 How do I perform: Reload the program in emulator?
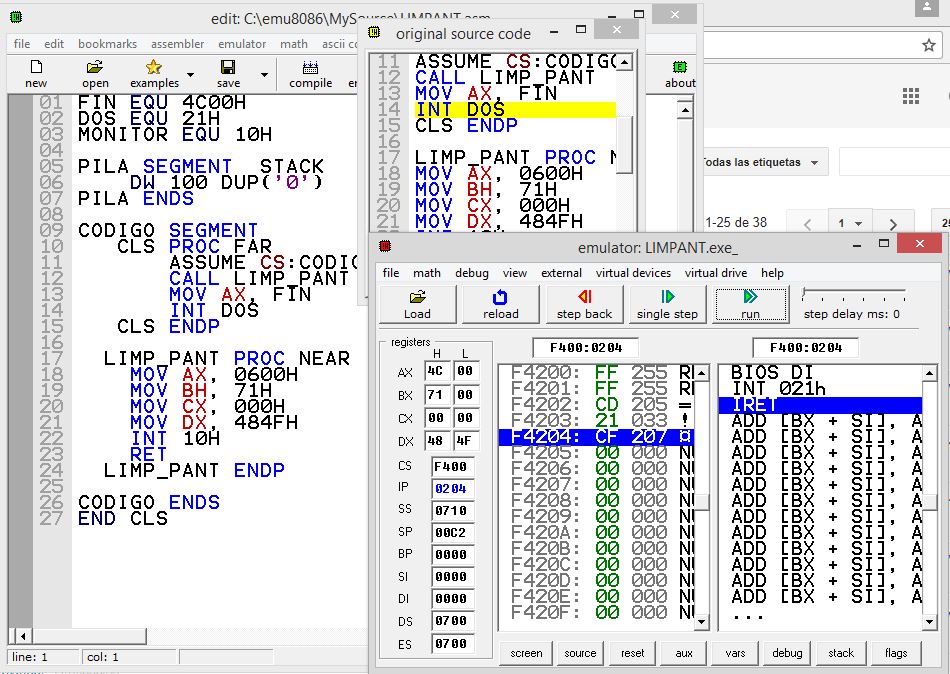[x=500, y=304]
